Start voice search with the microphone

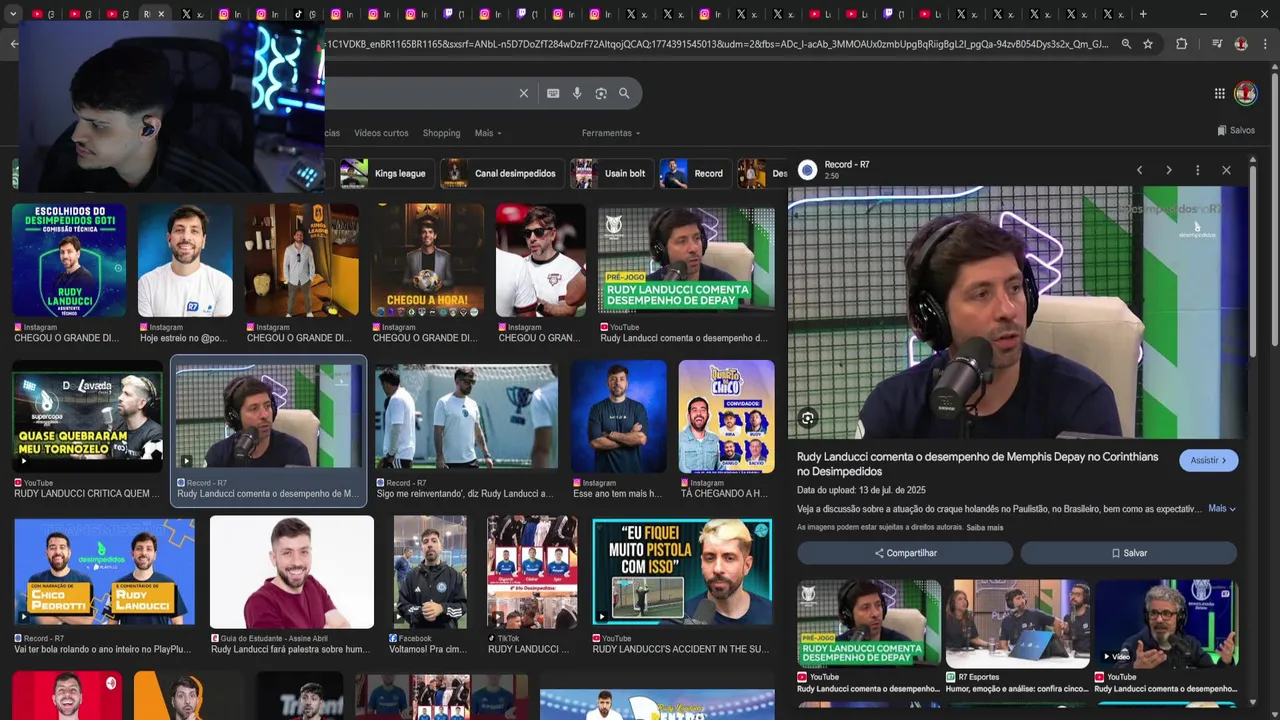(577, 93)
